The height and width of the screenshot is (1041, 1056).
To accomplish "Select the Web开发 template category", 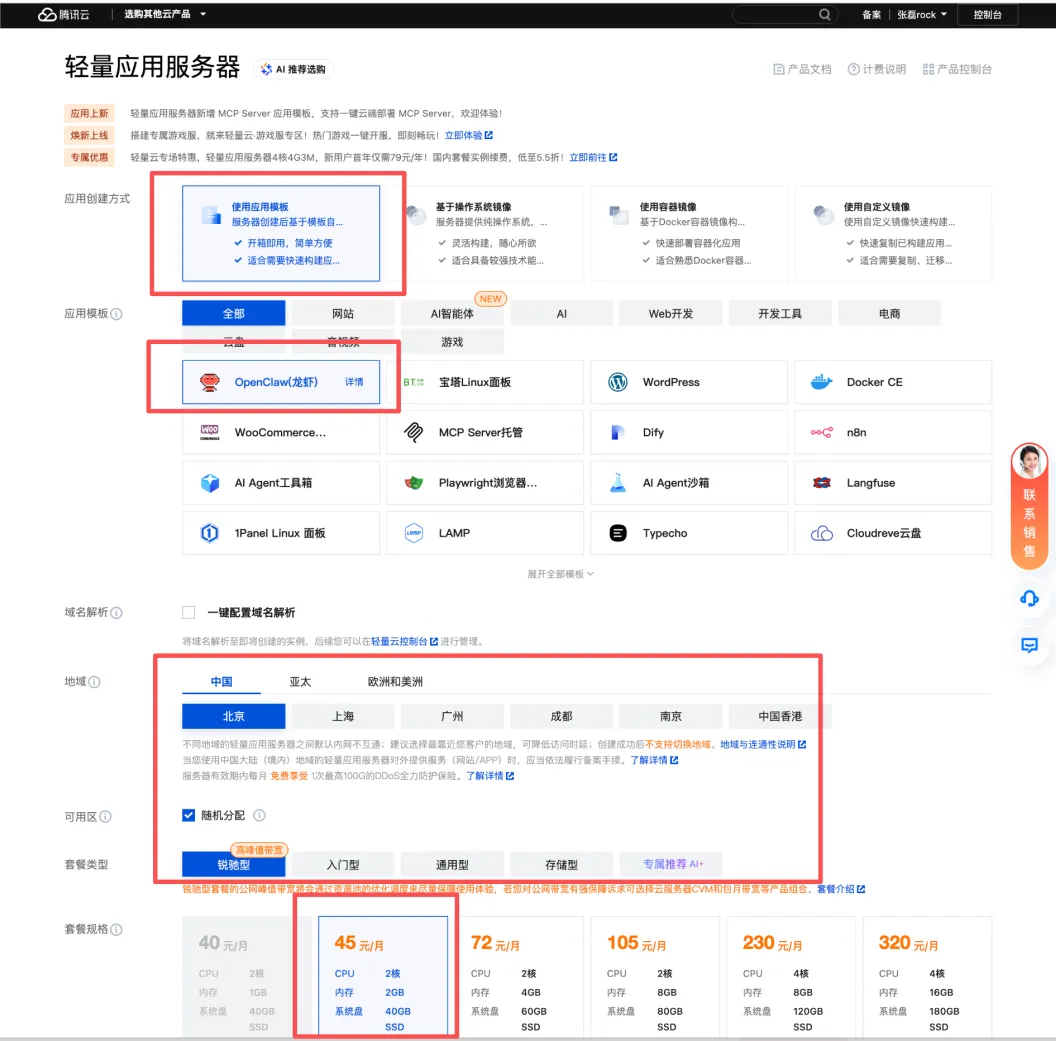I will pos(671,313).
